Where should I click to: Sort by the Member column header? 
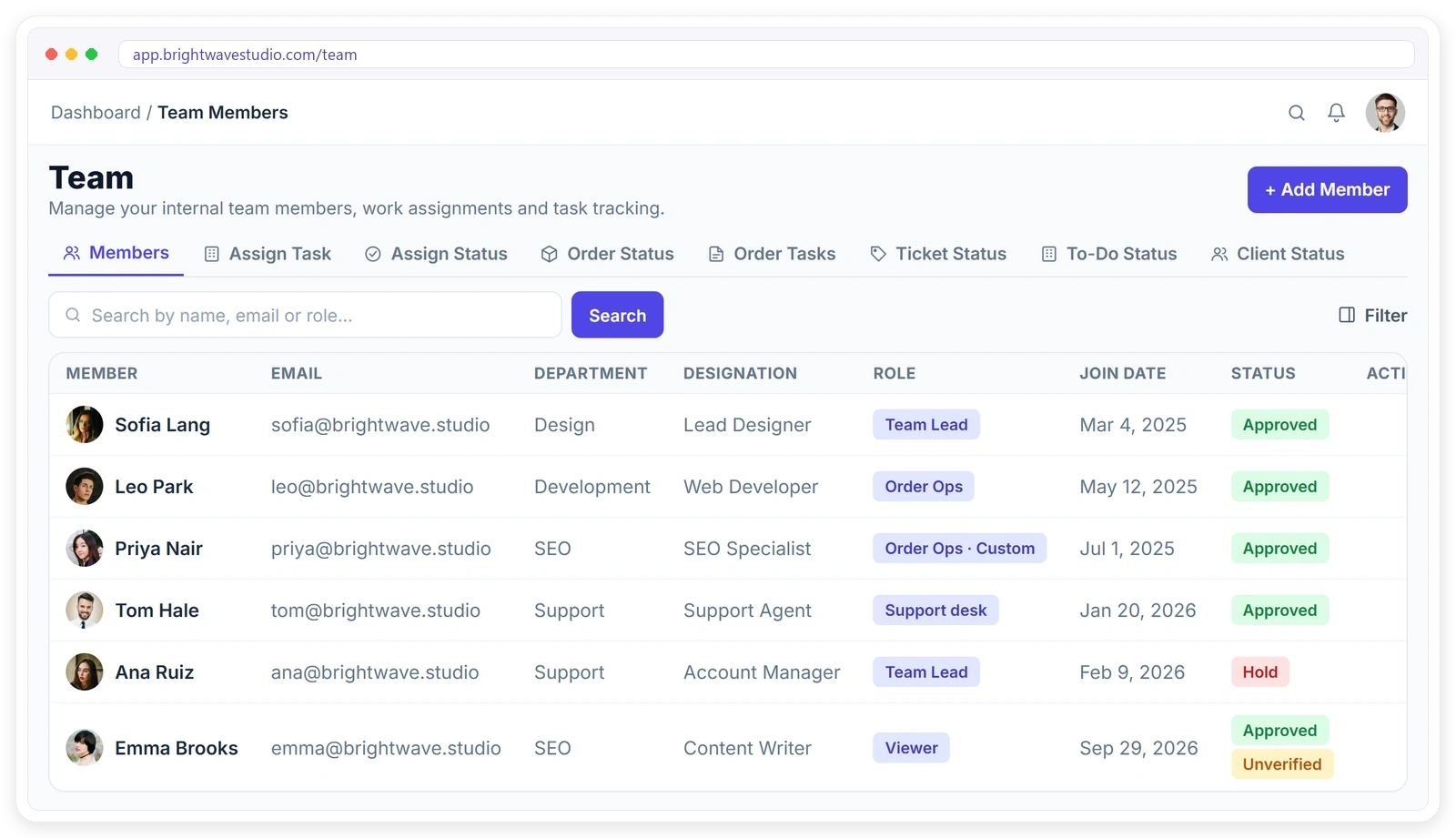[102, 373]
